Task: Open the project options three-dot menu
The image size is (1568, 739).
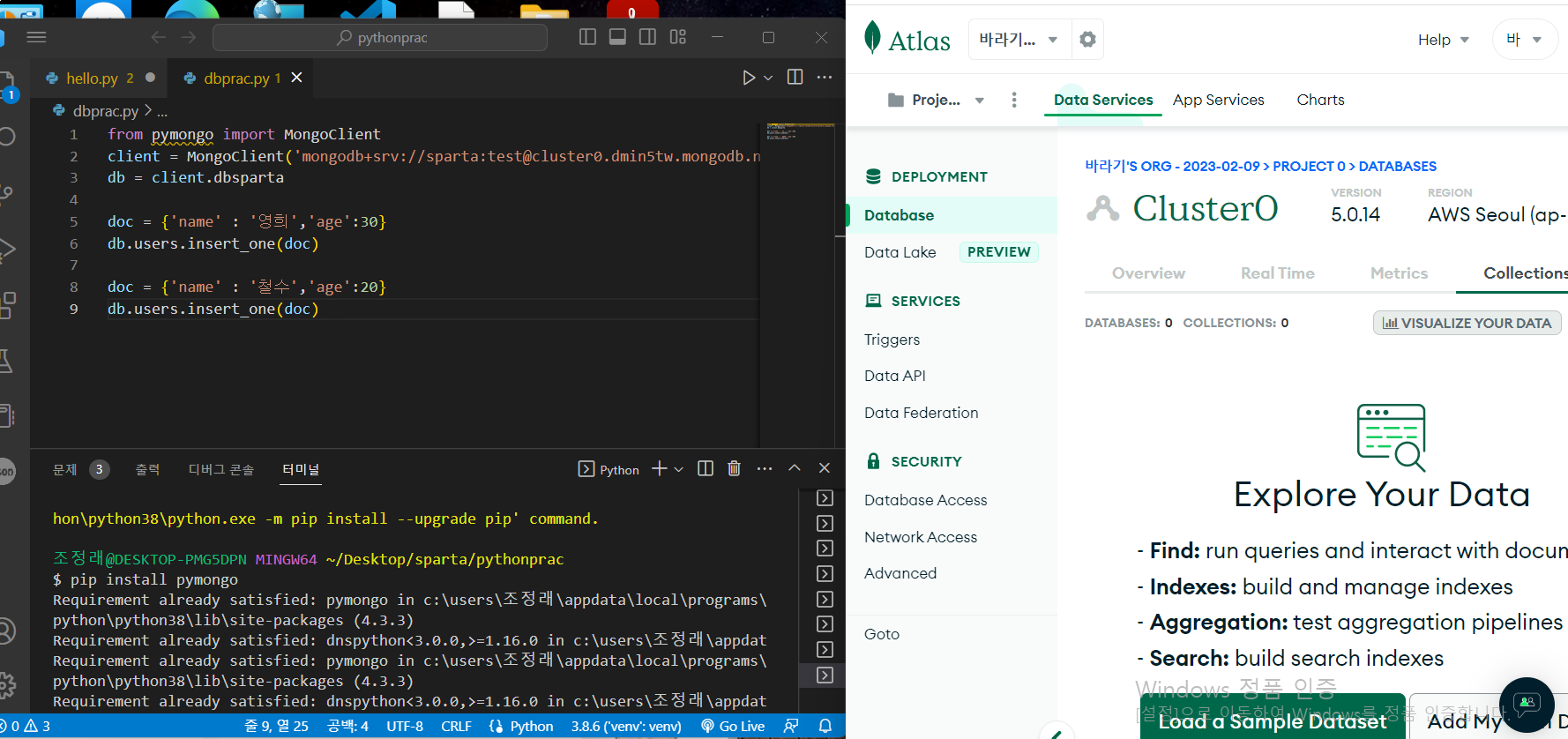Action: [1014, 101]
